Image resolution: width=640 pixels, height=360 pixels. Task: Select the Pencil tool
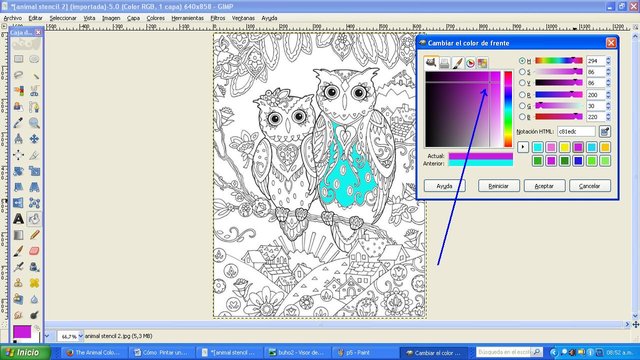pyautogui.click(x=34, y=235)
